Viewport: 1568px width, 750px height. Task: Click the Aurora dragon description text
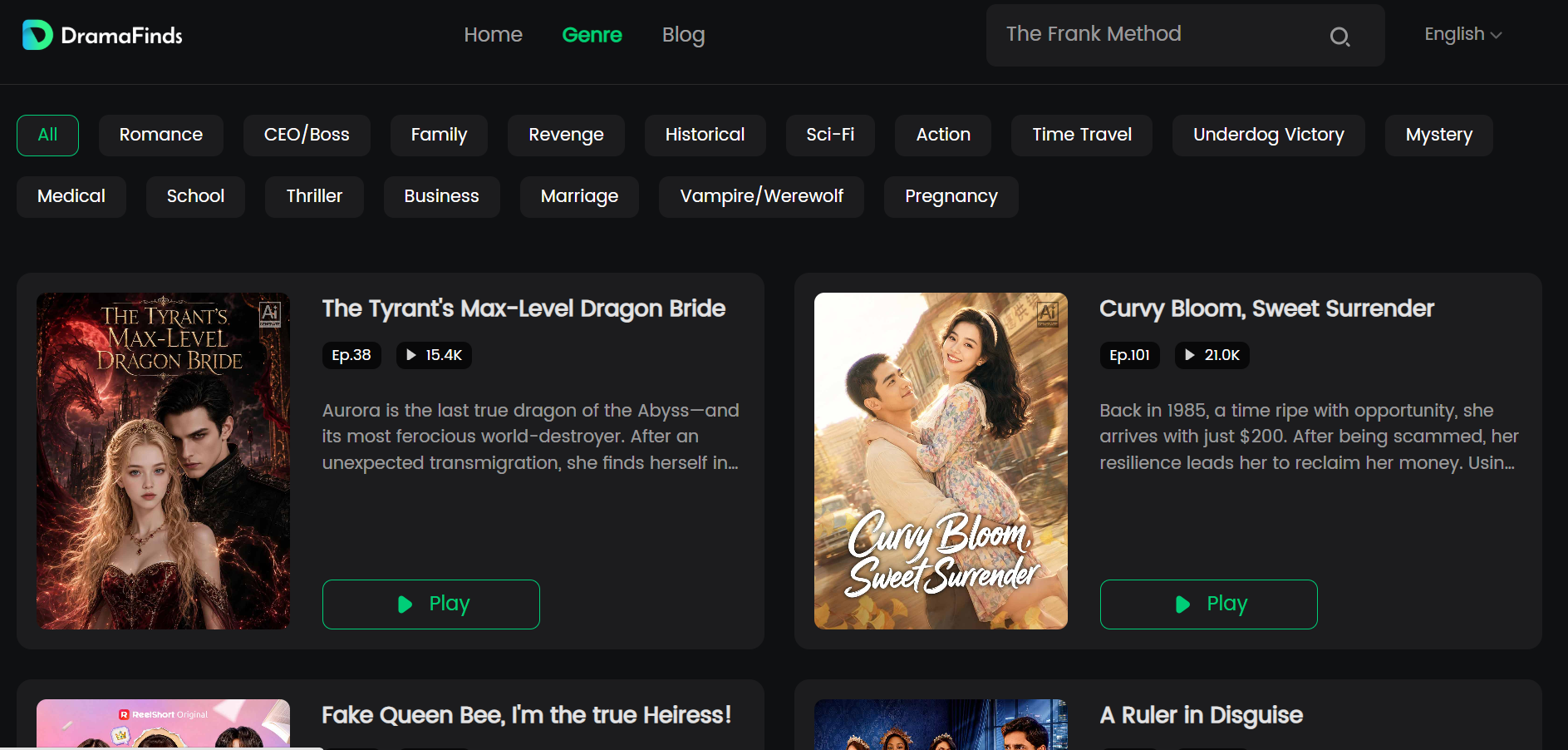(531, 437)
